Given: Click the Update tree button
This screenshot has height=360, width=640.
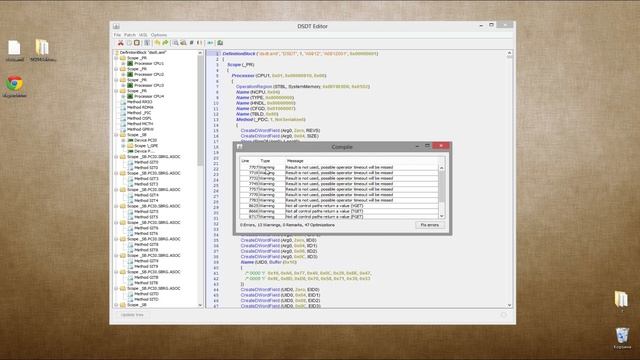Looking at the screenshot, I should [x=132, y=315].
